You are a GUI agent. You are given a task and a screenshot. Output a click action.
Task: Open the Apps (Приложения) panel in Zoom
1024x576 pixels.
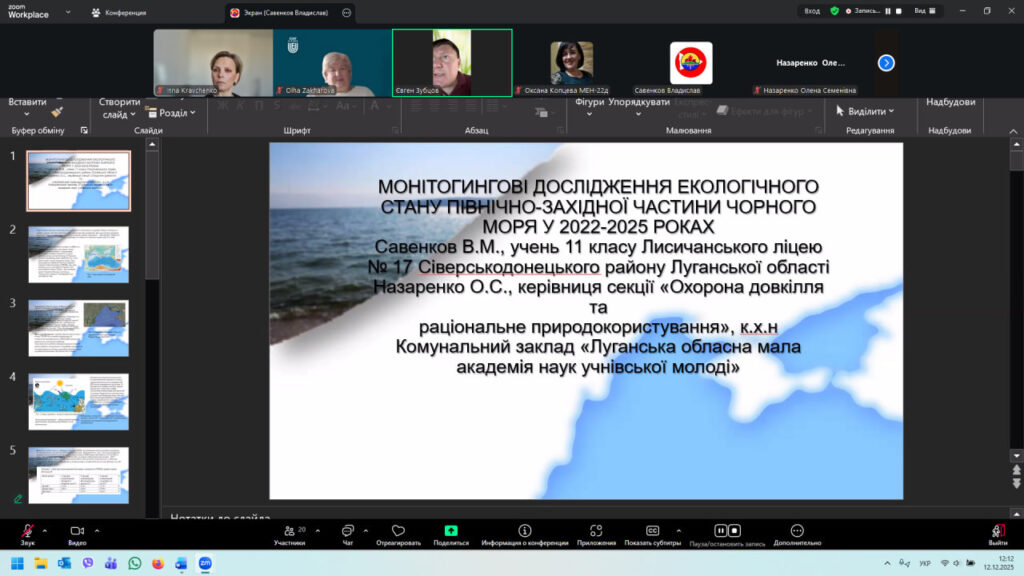tap(596, 533)
